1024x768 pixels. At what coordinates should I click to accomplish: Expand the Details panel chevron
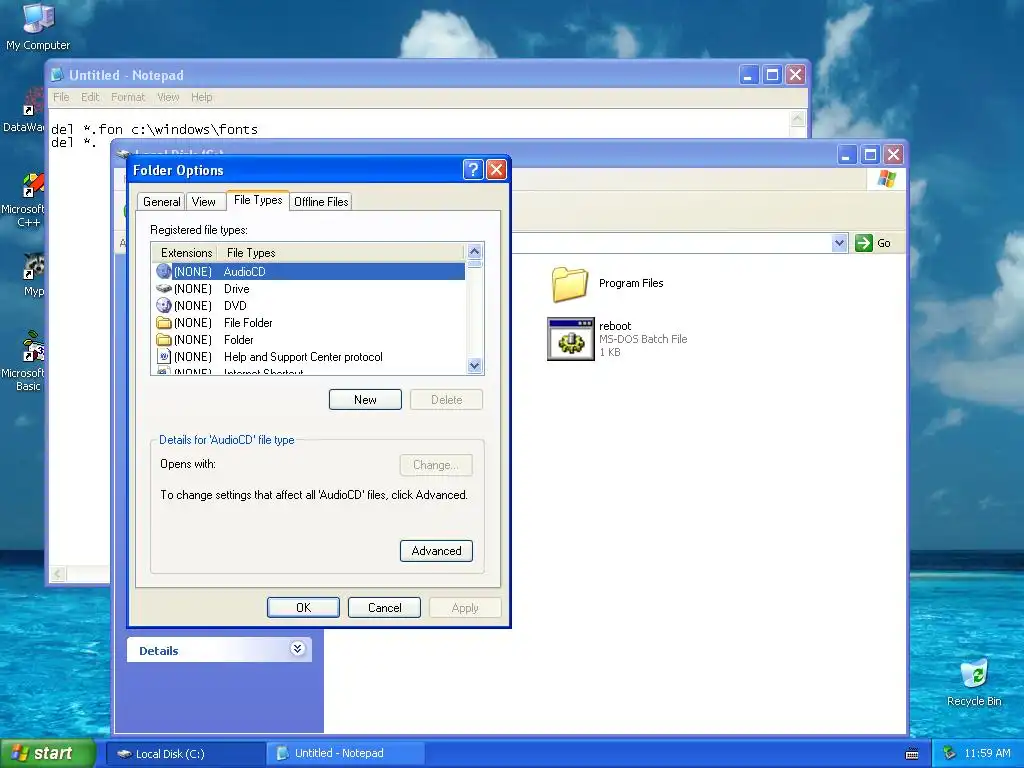point(297,648)
